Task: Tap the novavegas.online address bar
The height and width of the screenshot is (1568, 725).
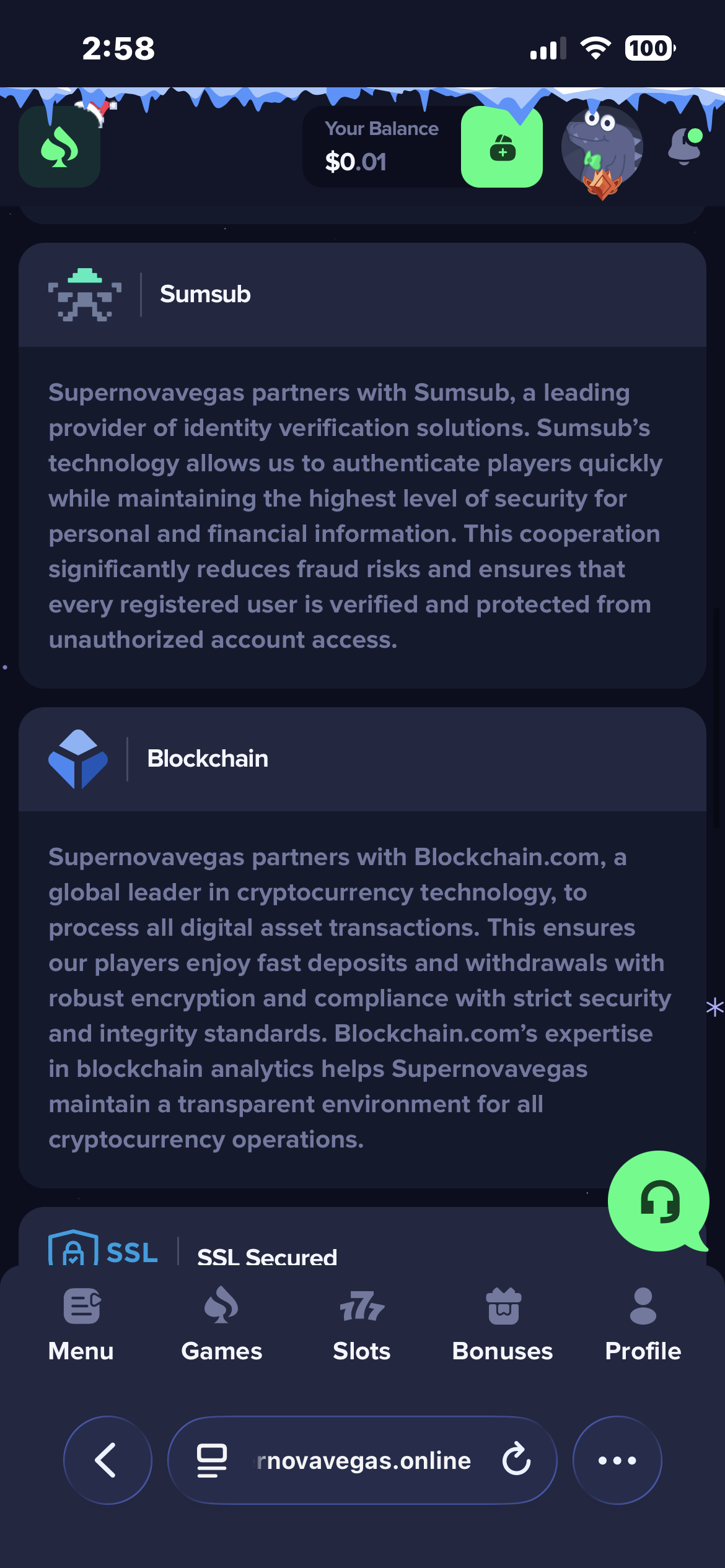Action: [x=364, y=1460]
